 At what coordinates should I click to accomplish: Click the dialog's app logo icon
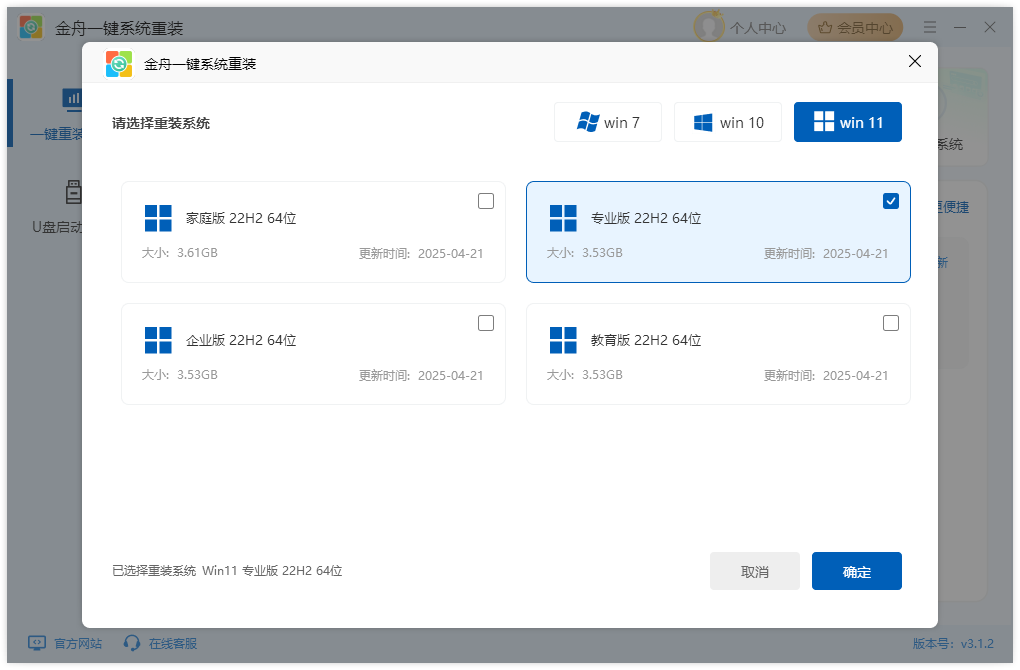pos(119,64)
